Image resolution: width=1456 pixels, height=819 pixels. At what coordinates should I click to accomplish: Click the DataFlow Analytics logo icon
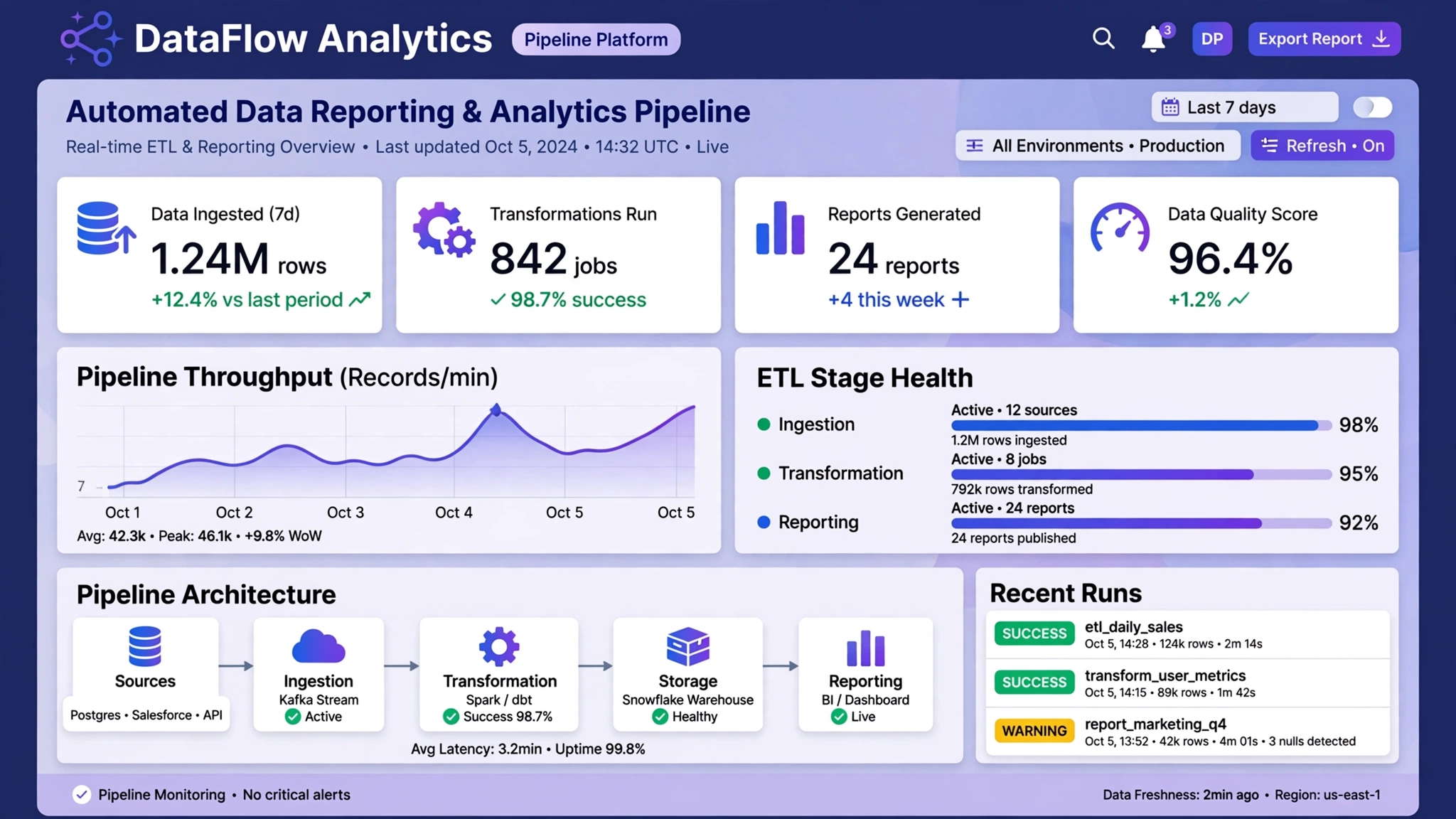pos(90,38)
